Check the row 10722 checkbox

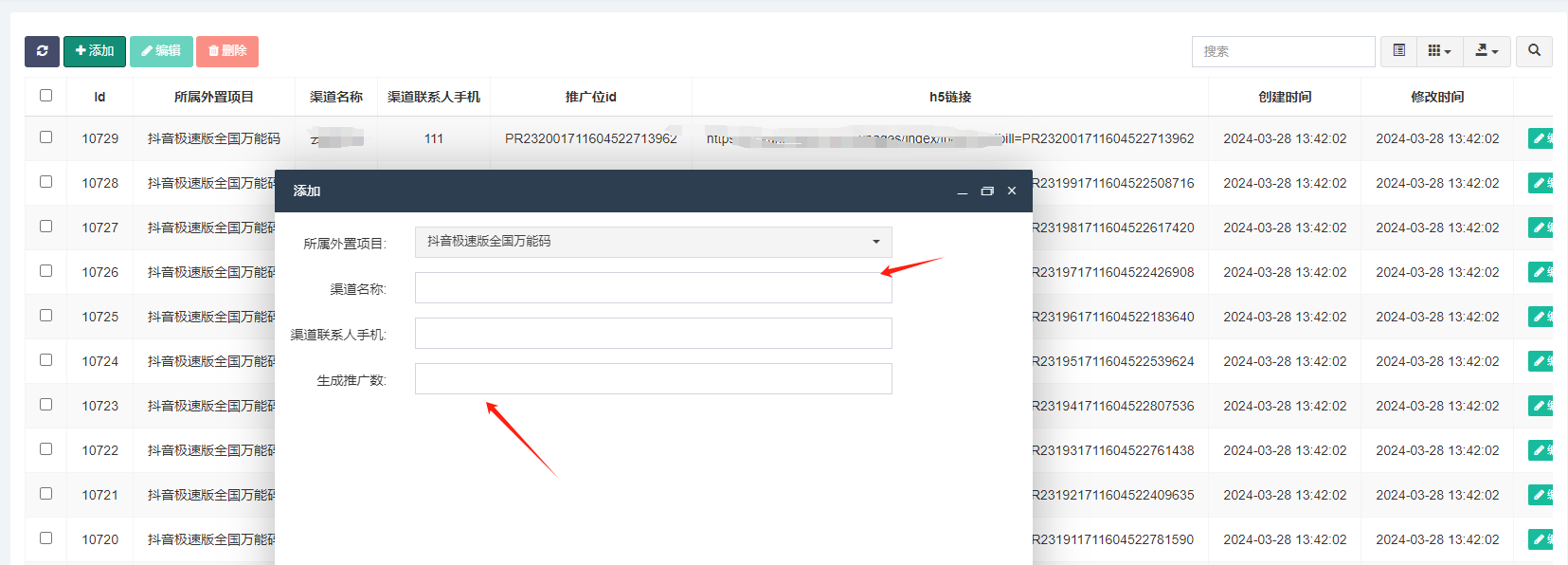[45, 448]
